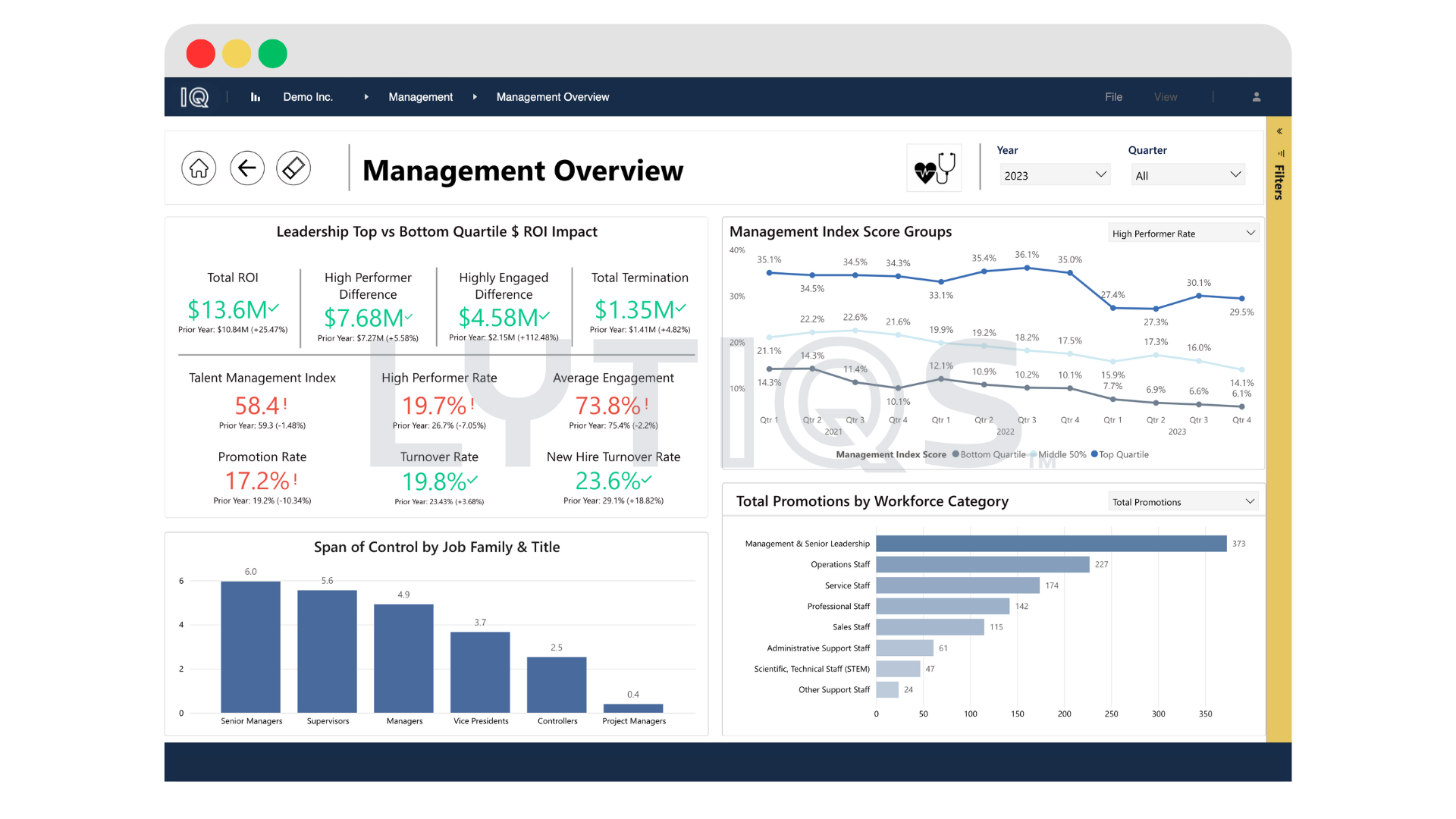Open the File menu
This screenshot has width=1456, height=819.
1113,97
